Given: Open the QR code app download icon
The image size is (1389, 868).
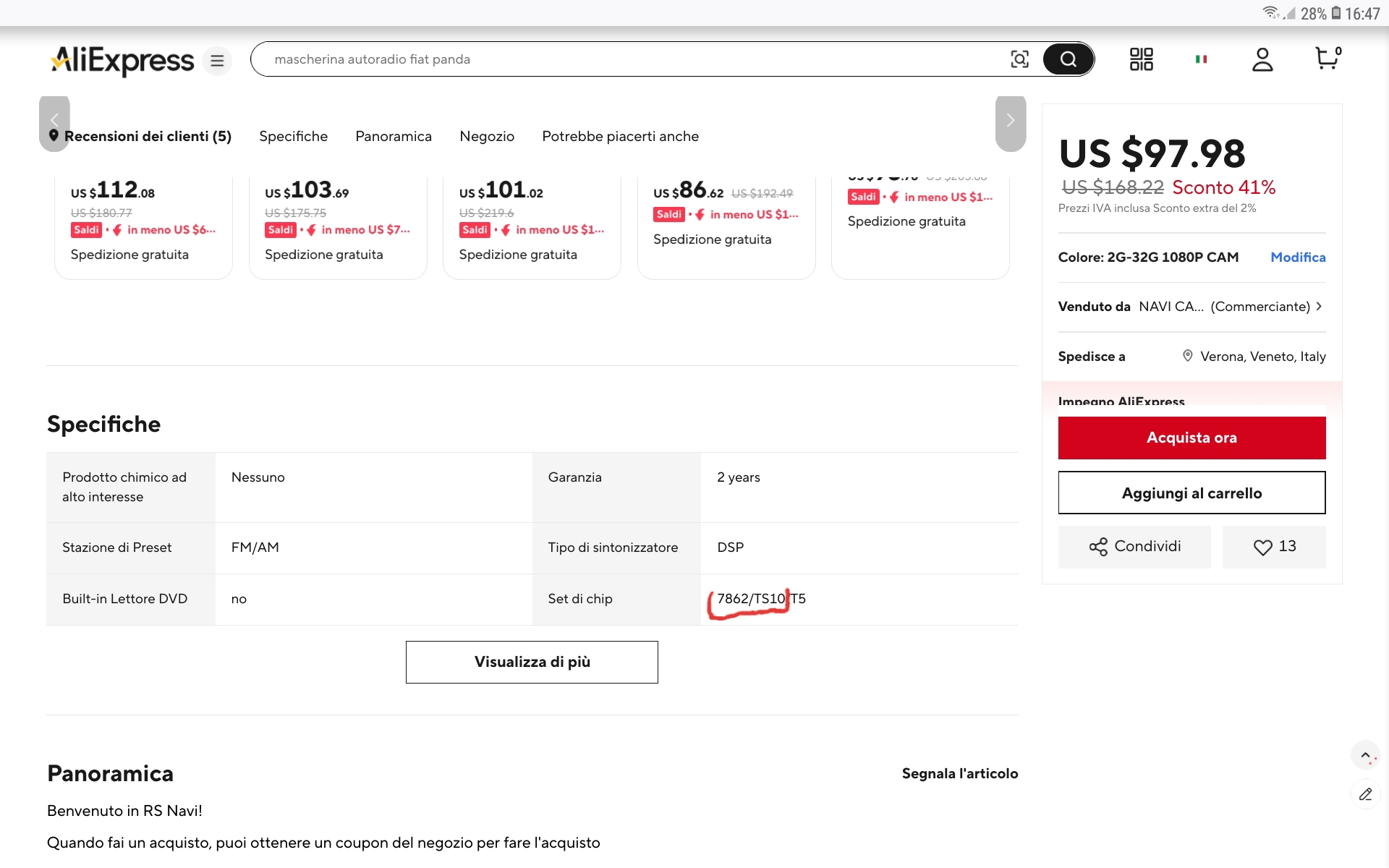Looking at the screenshot, I should click(x=1142, y=59).
